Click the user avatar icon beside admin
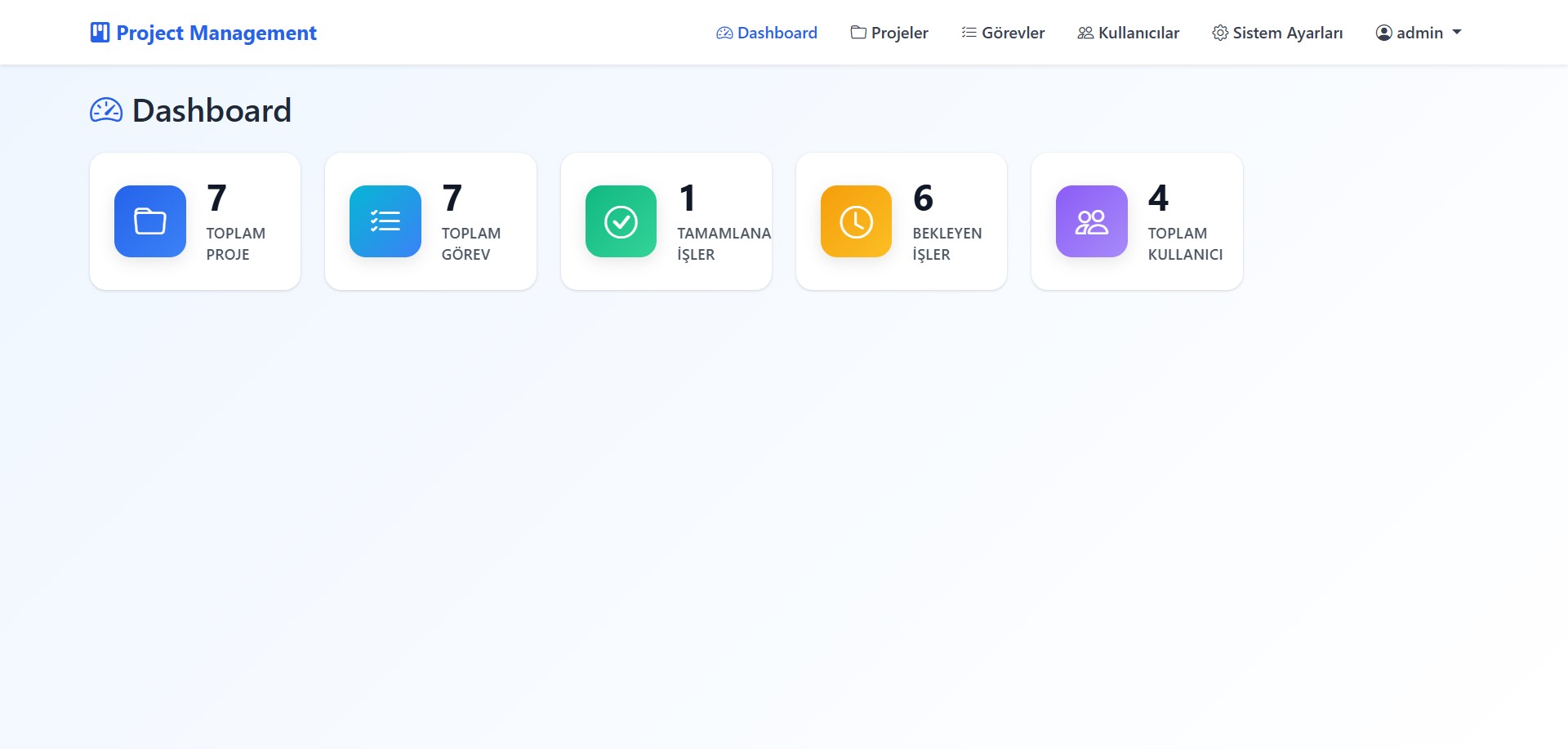Image resolution: width=1568 pixels, height=749 pixels. click(1384, 33)
